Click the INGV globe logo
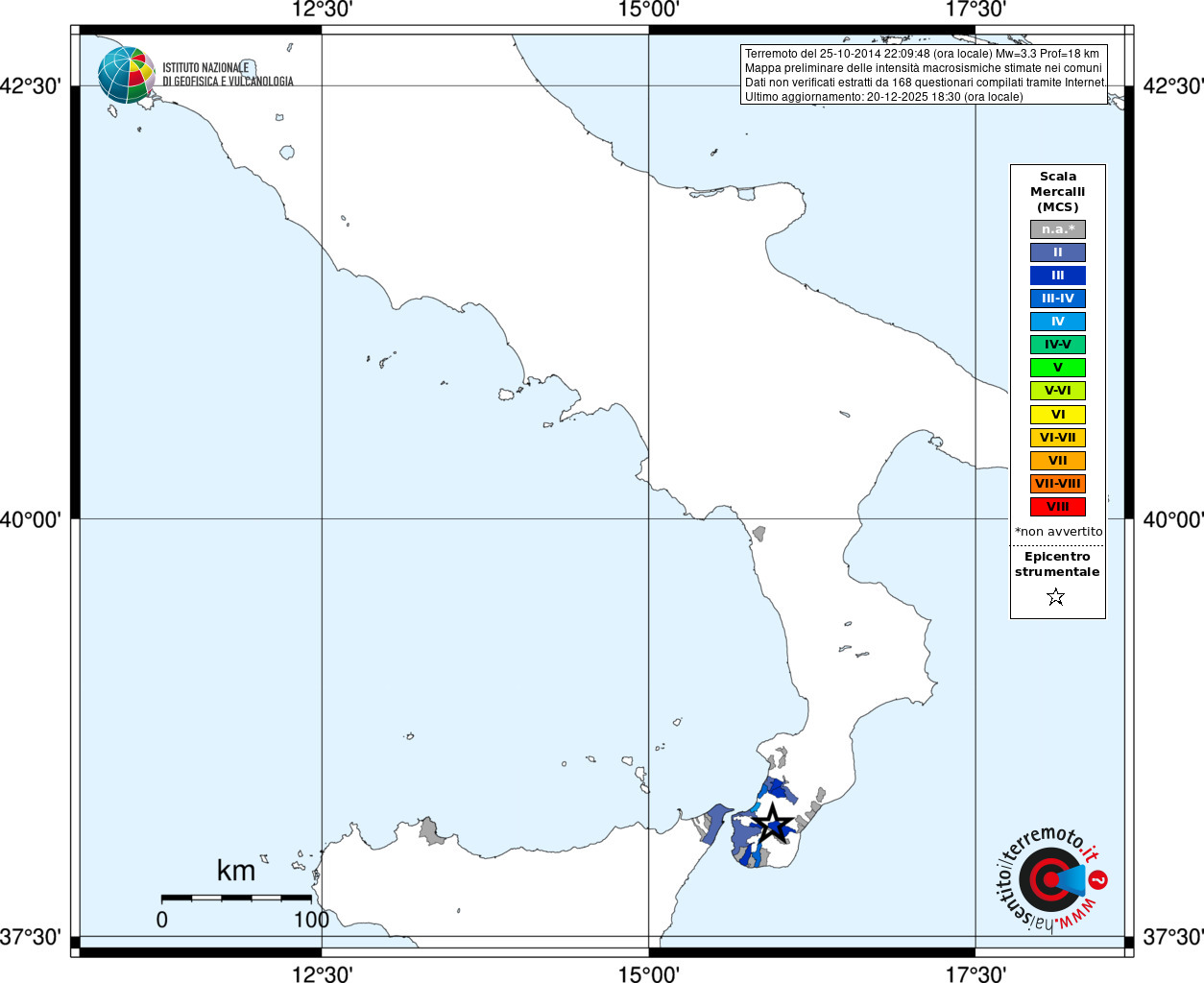Screen dimensions: 1204x983 (x=127, y=75)
